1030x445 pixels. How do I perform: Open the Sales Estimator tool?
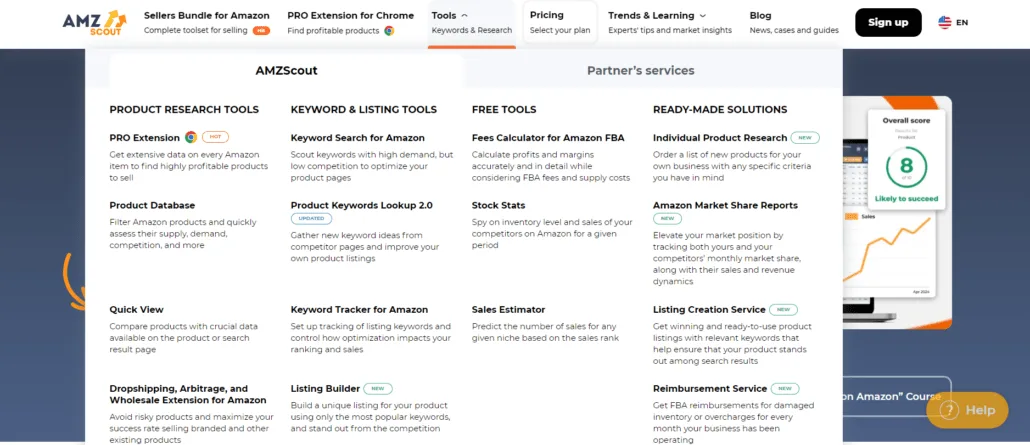coord(508,310)
